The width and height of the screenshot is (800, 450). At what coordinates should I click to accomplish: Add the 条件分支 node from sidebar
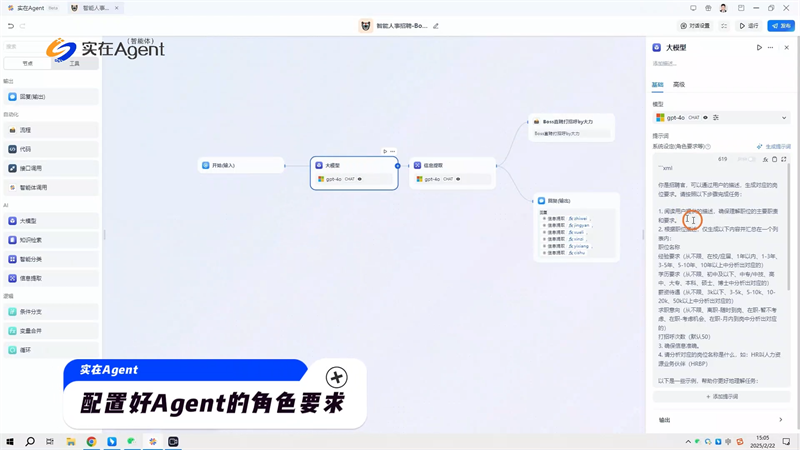[x=30, y=312]
